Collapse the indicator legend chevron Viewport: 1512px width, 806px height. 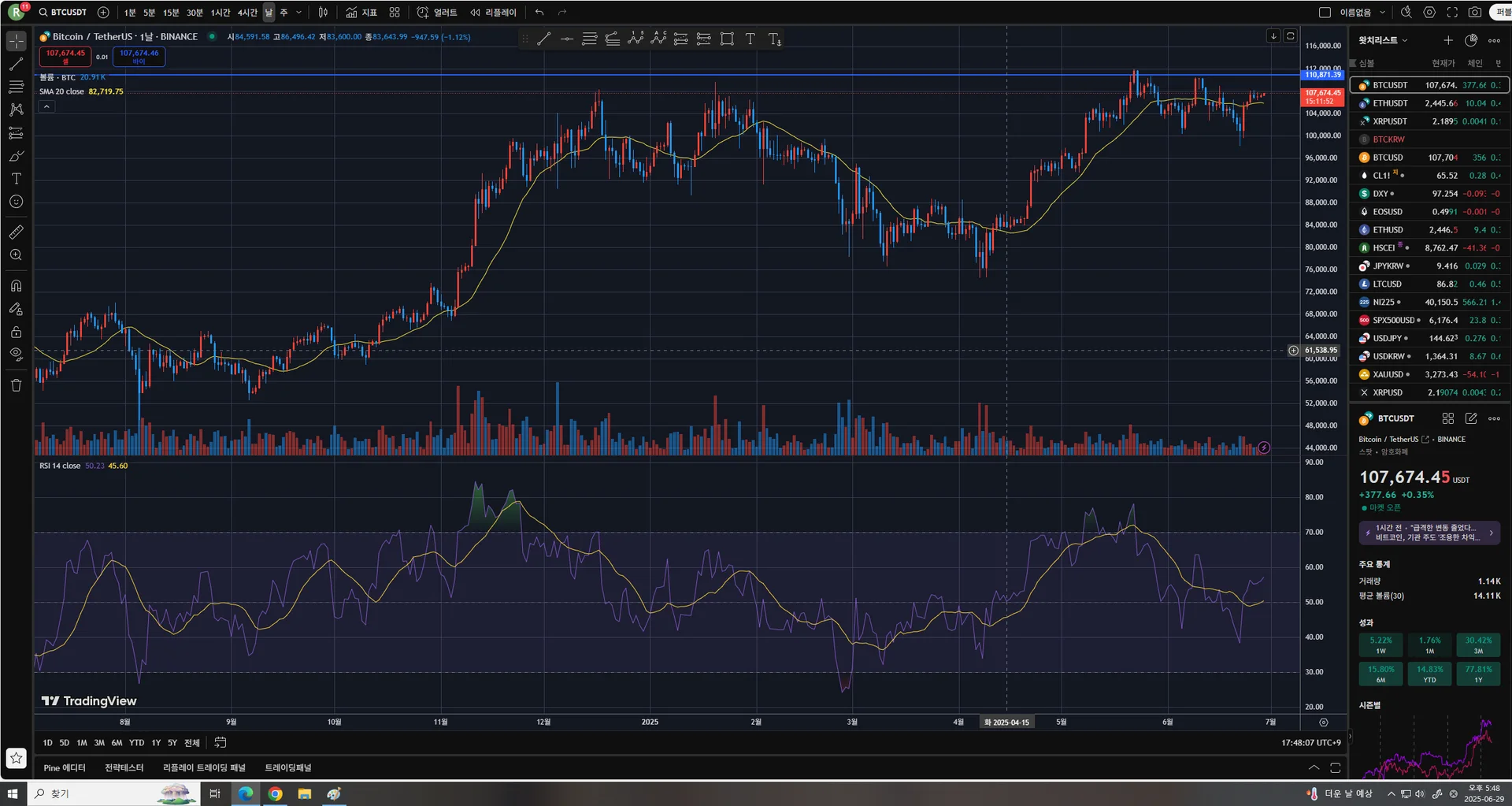tap(46, 106)
